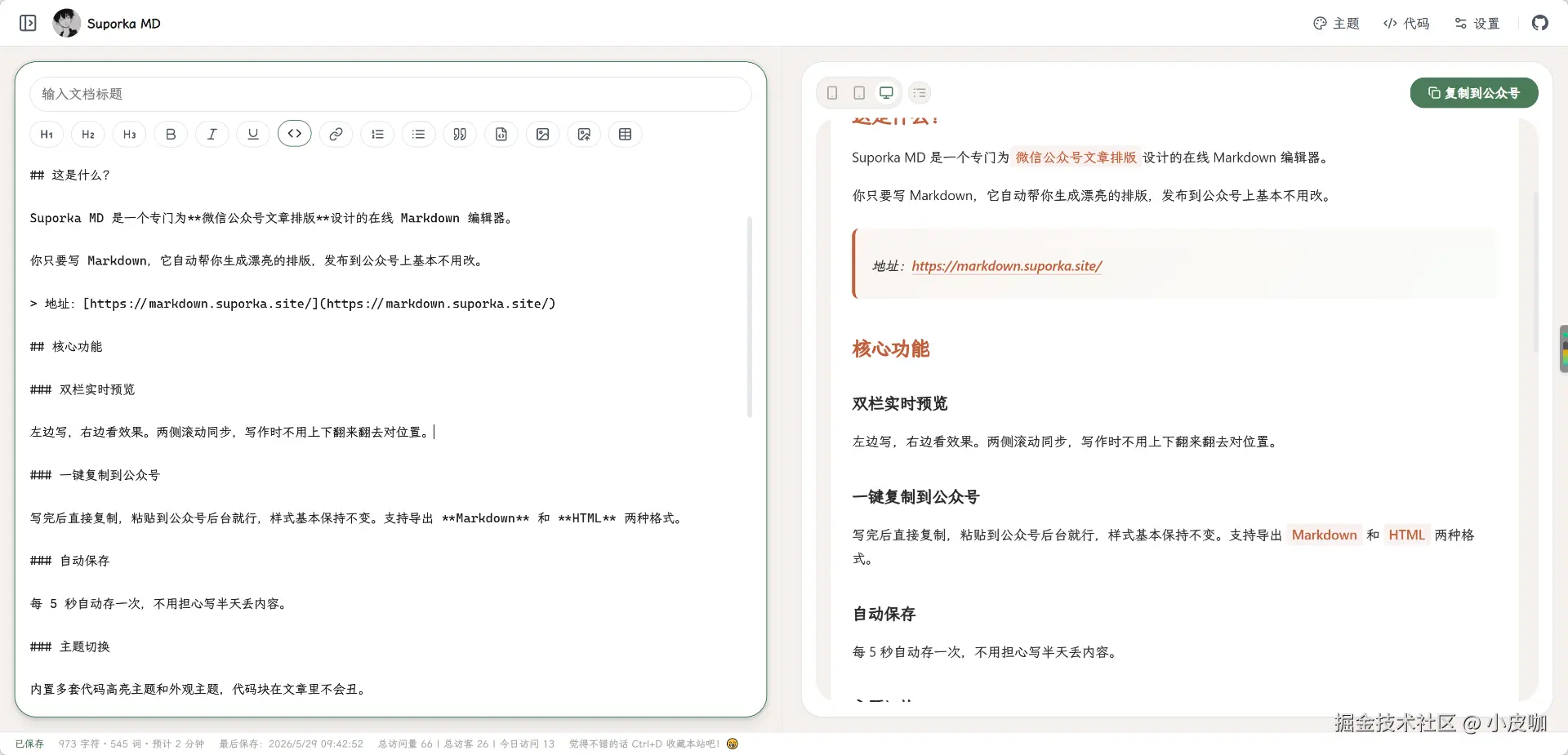Click the line ending with 翻来翻去对位置 in editor
The width and height of the screenshot is (1568, 755).
(x=229, y=432)
